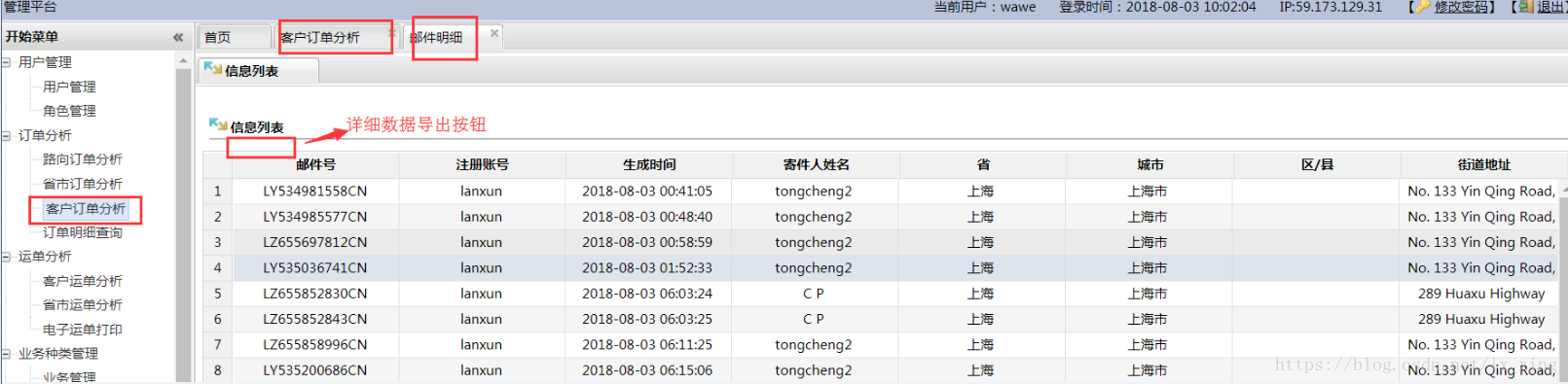Select mail number LZ655852830CN
The width and height of the screenshot is (1568, 384).
[315, 294]
